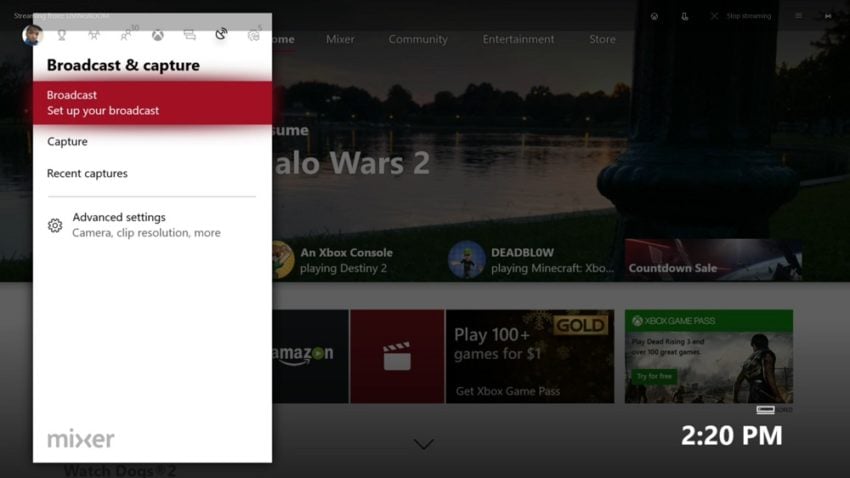850x478 pixels.
Task: Click Stop streaming button
Action: (x=741, y=16)
